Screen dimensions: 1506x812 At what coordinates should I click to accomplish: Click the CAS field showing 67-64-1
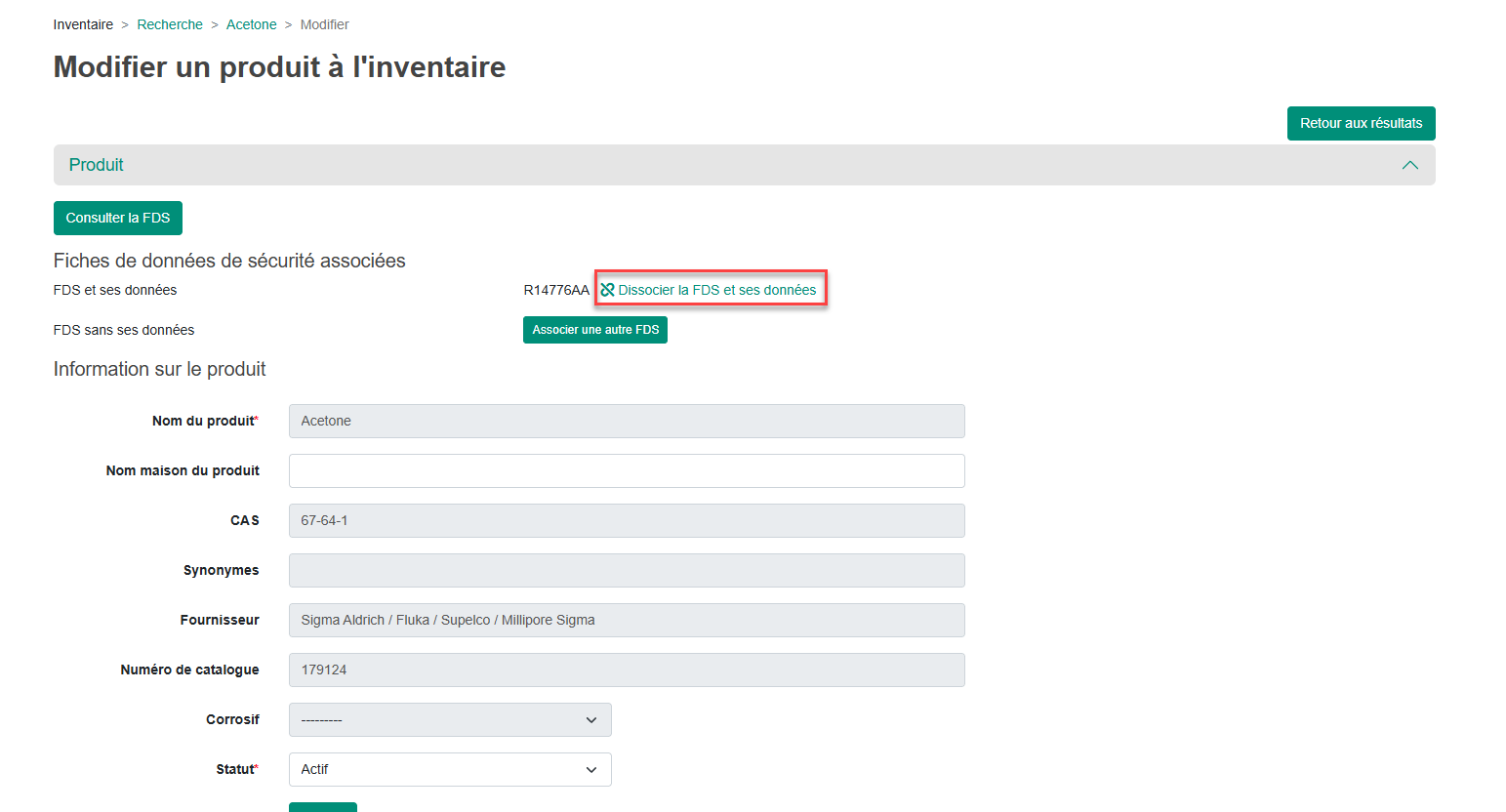click(627, 520)
